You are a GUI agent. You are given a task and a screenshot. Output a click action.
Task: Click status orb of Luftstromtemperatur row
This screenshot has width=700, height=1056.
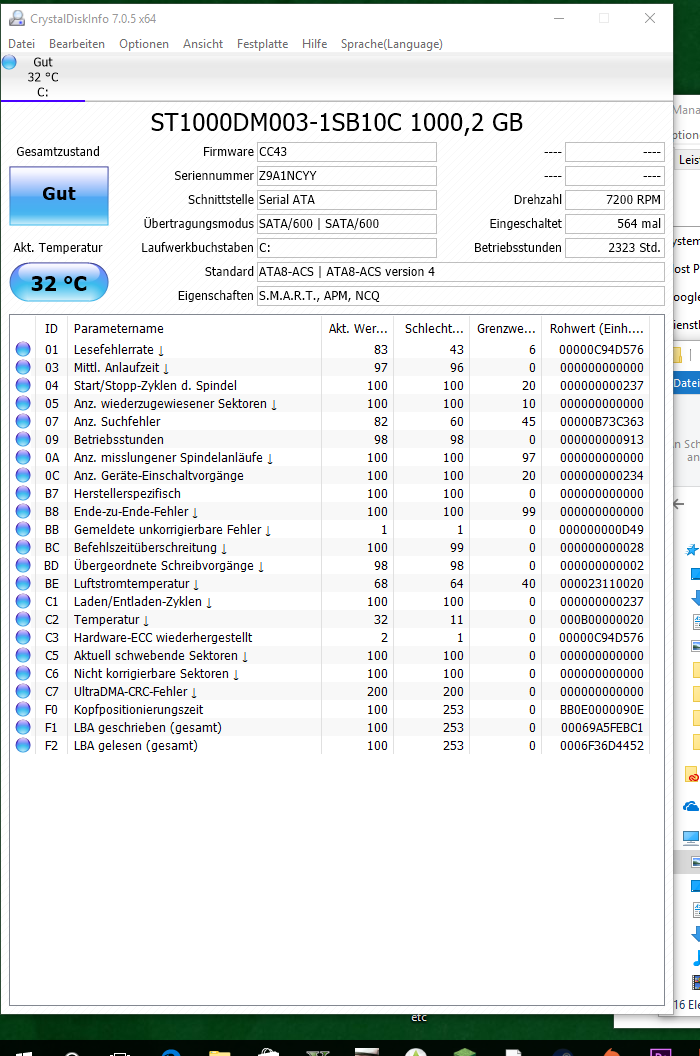tap(23, 583)
